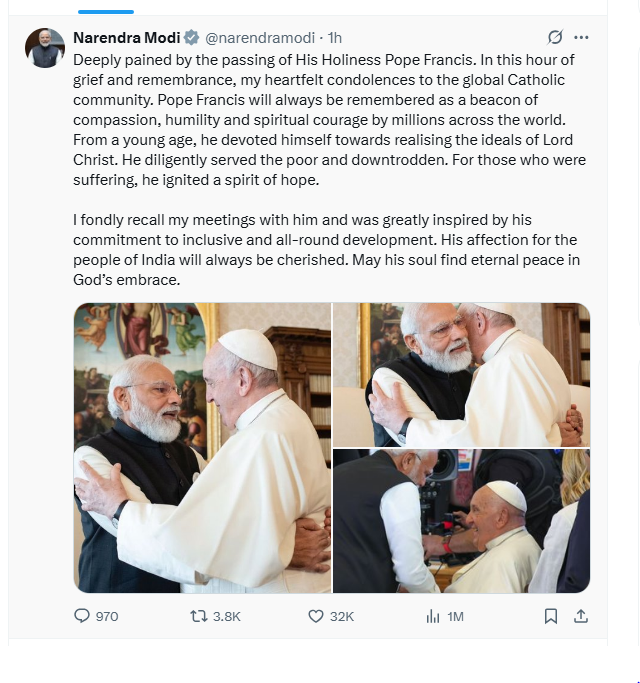Click the 970 replies count

[107, 616]
